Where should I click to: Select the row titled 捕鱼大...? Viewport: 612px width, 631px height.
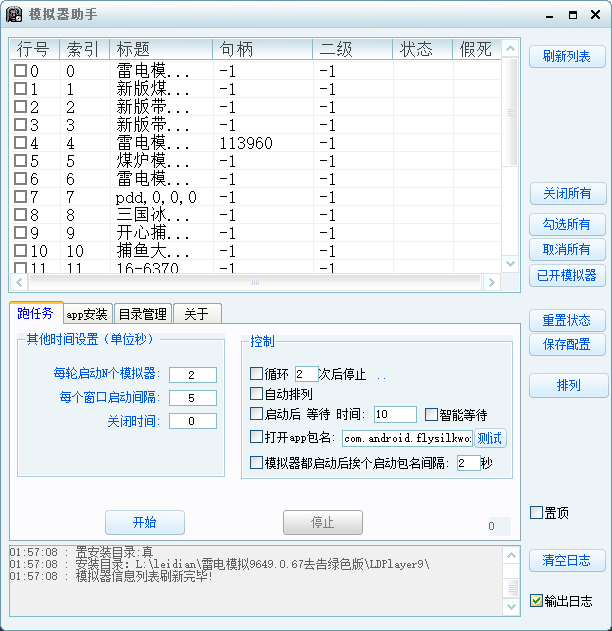255,251
